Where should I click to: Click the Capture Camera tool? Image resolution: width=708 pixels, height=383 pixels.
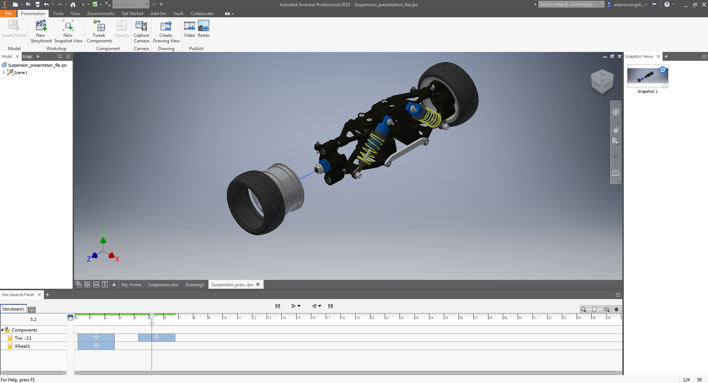(x=141, y=31)
